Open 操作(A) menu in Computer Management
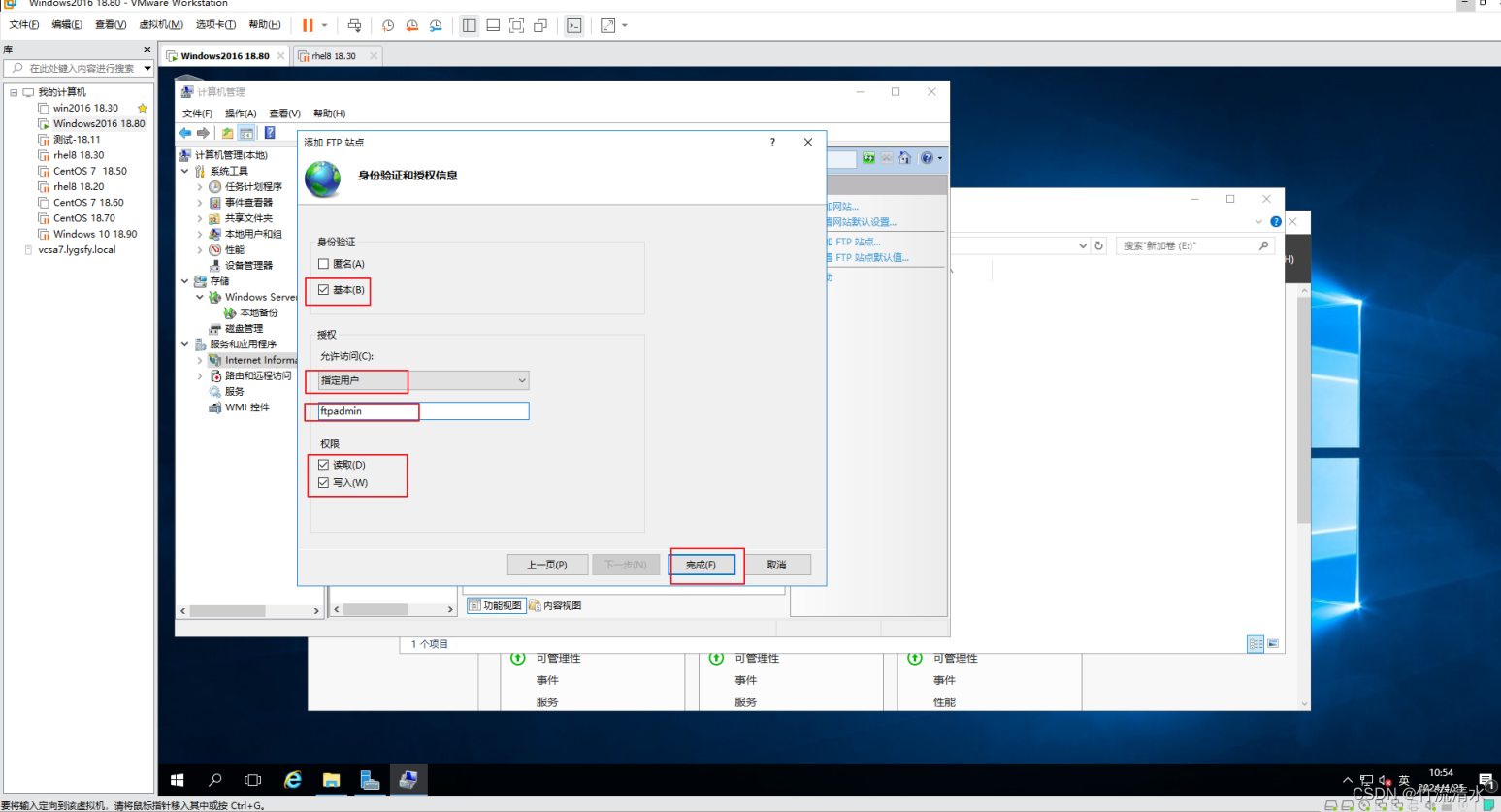Screen dimensions: 1501x812 click(x=241, y=114)
